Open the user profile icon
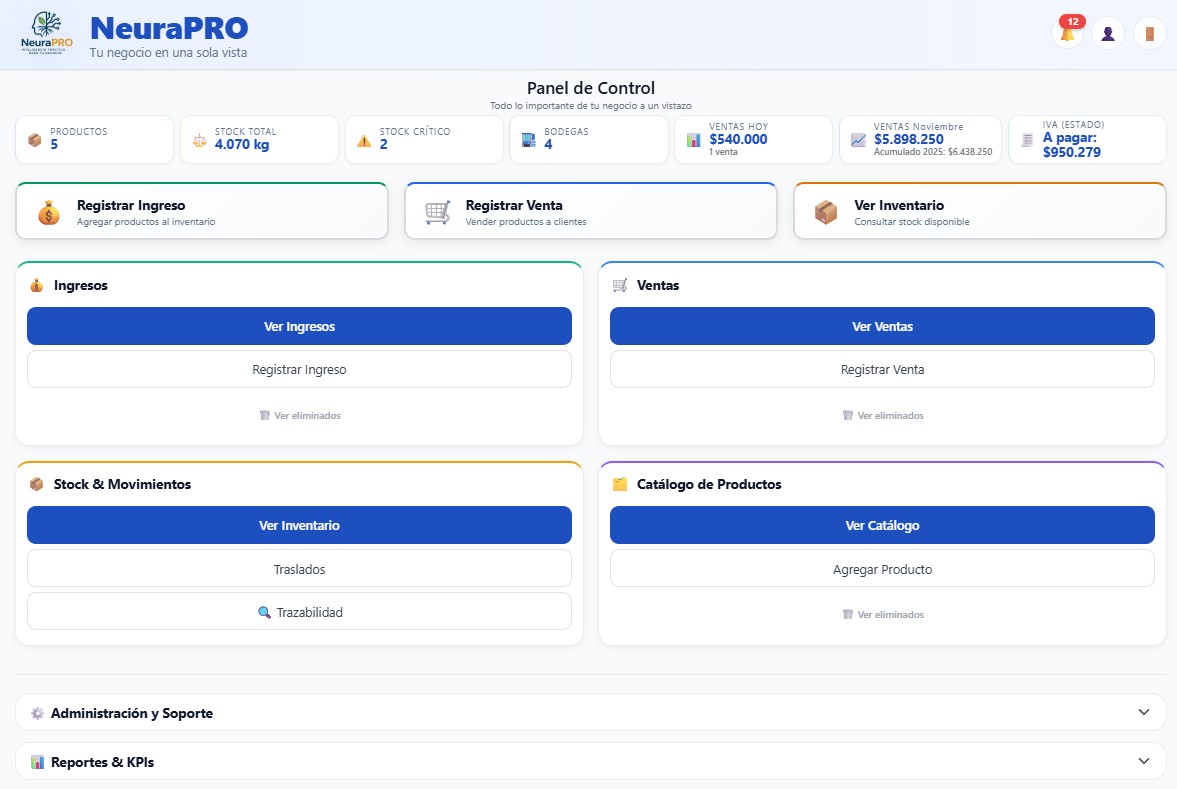 click(x=1108, y=33)
